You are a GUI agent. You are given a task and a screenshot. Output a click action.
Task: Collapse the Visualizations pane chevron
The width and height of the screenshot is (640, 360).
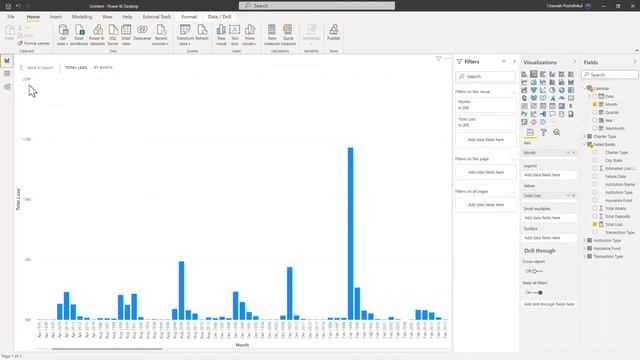[x=575, y=62]
